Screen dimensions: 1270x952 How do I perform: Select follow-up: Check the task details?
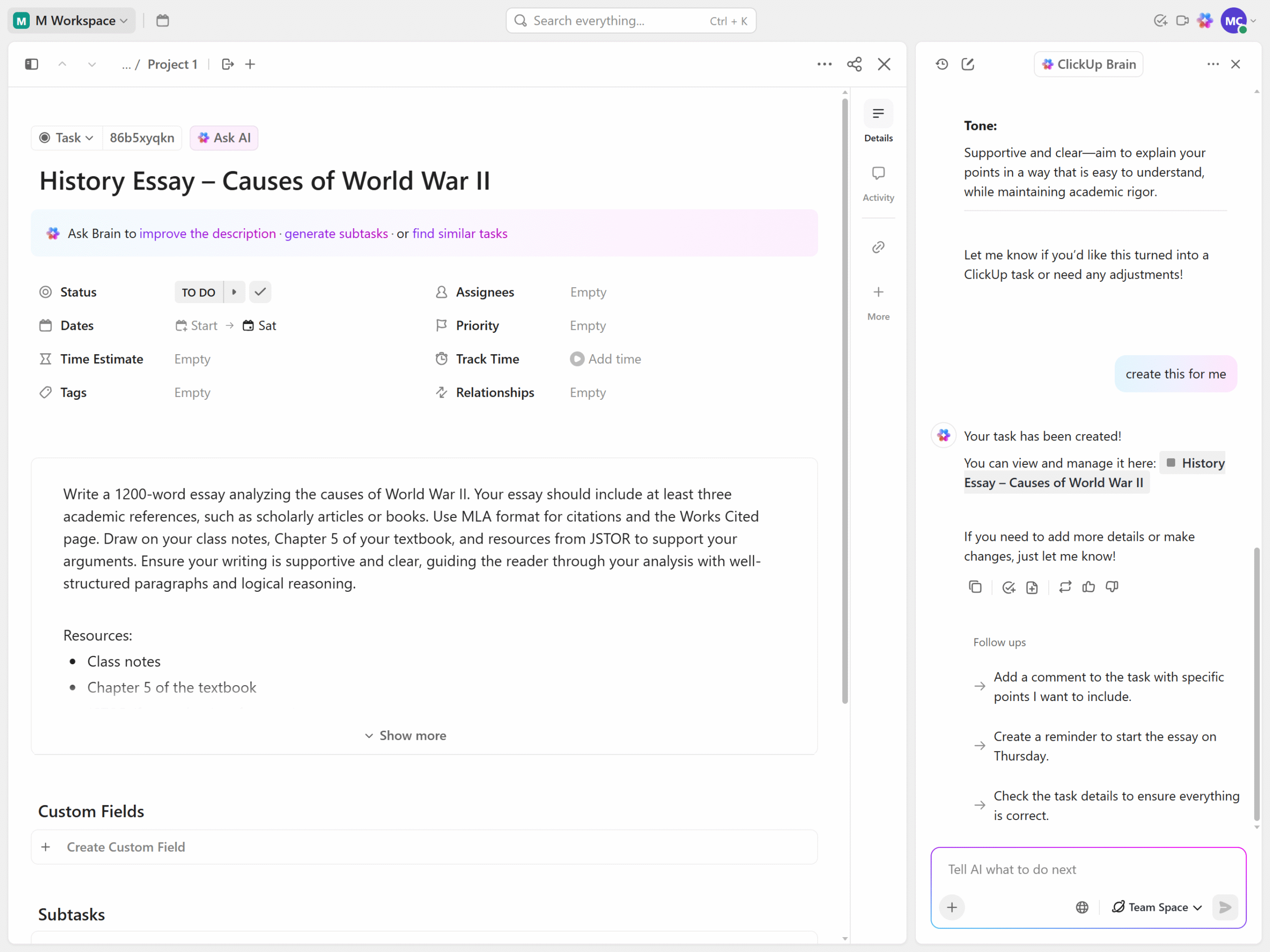[1116, 806]
